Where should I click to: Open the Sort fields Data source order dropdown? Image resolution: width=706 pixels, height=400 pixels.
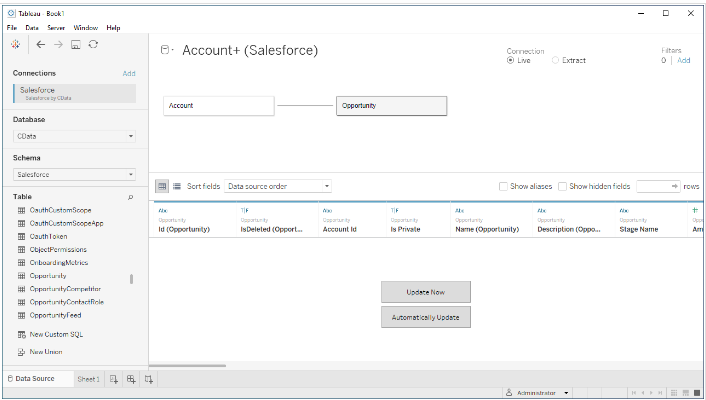[x=278, y=186]
